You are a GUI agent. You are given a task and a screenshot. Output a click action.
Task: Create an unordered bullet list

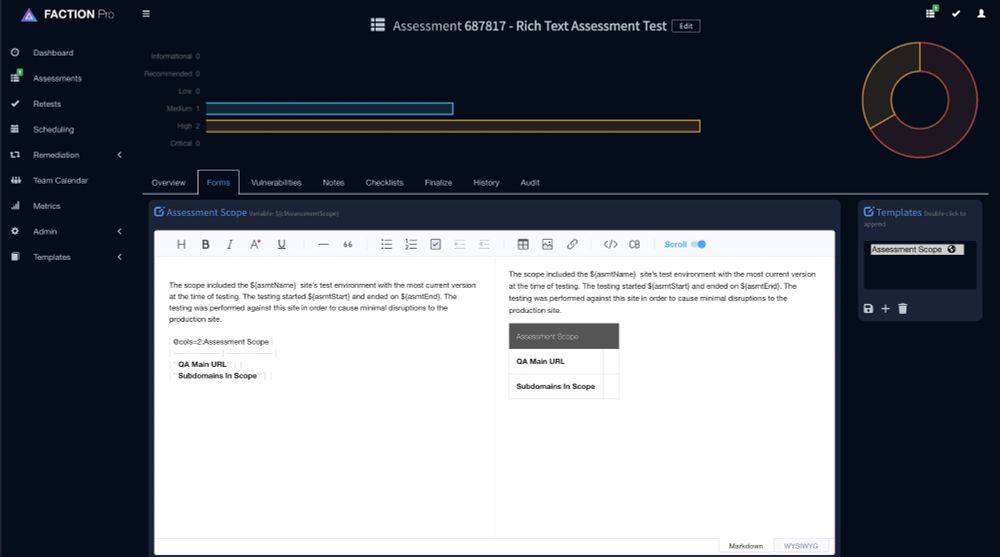tap(386, 244)
